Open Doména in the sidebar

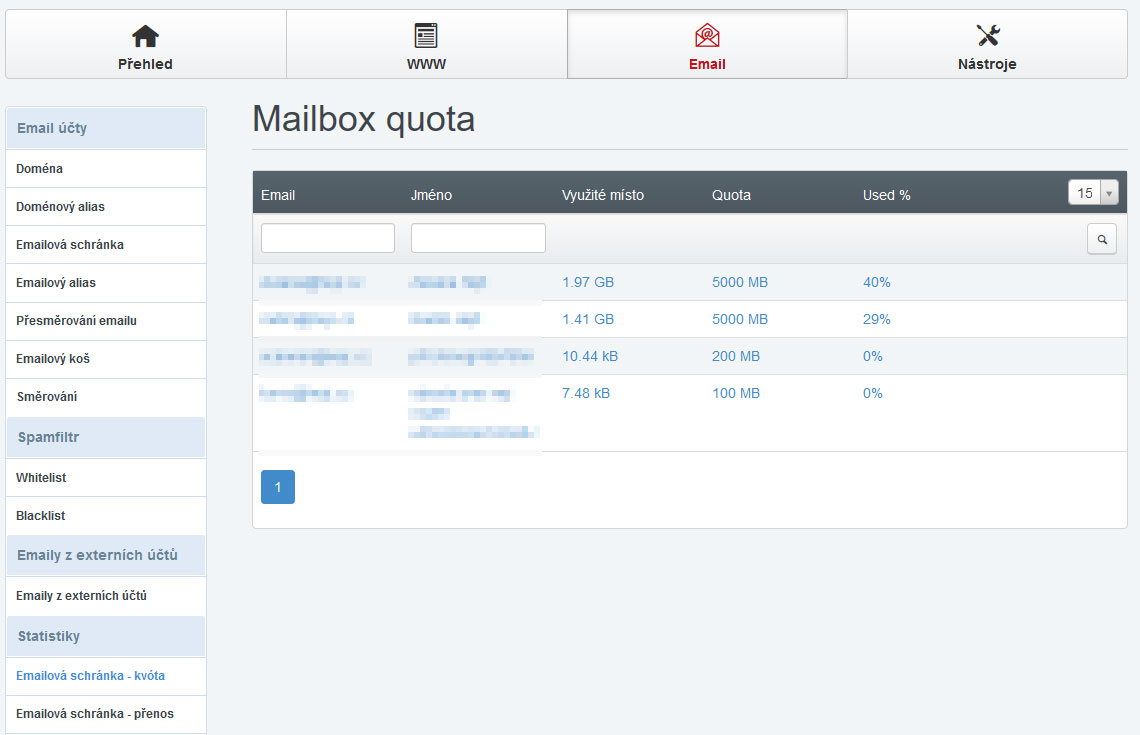coord(40,169)
